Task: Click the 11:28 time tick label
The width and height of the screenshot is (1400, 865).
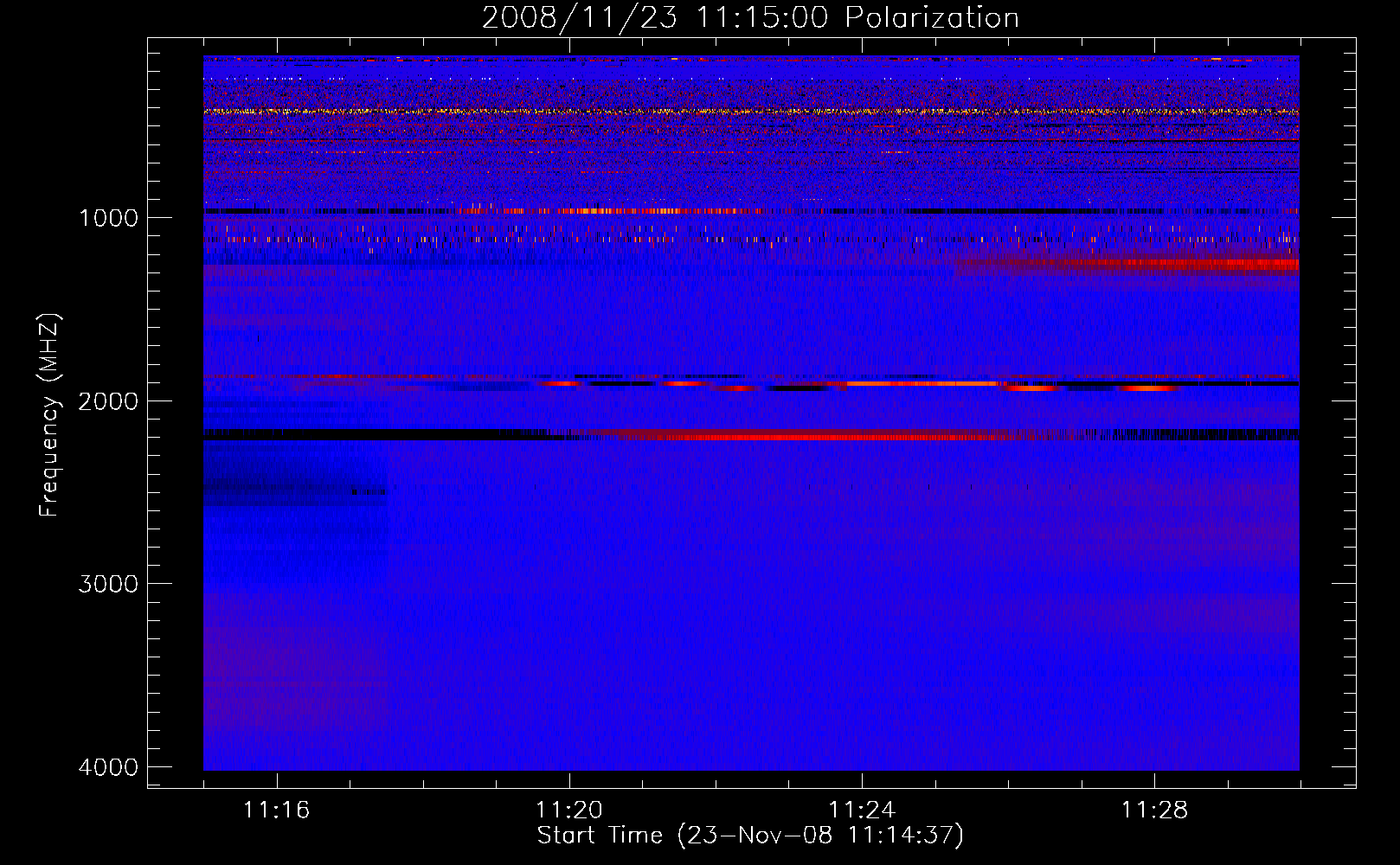Action: pos(1155,811)
